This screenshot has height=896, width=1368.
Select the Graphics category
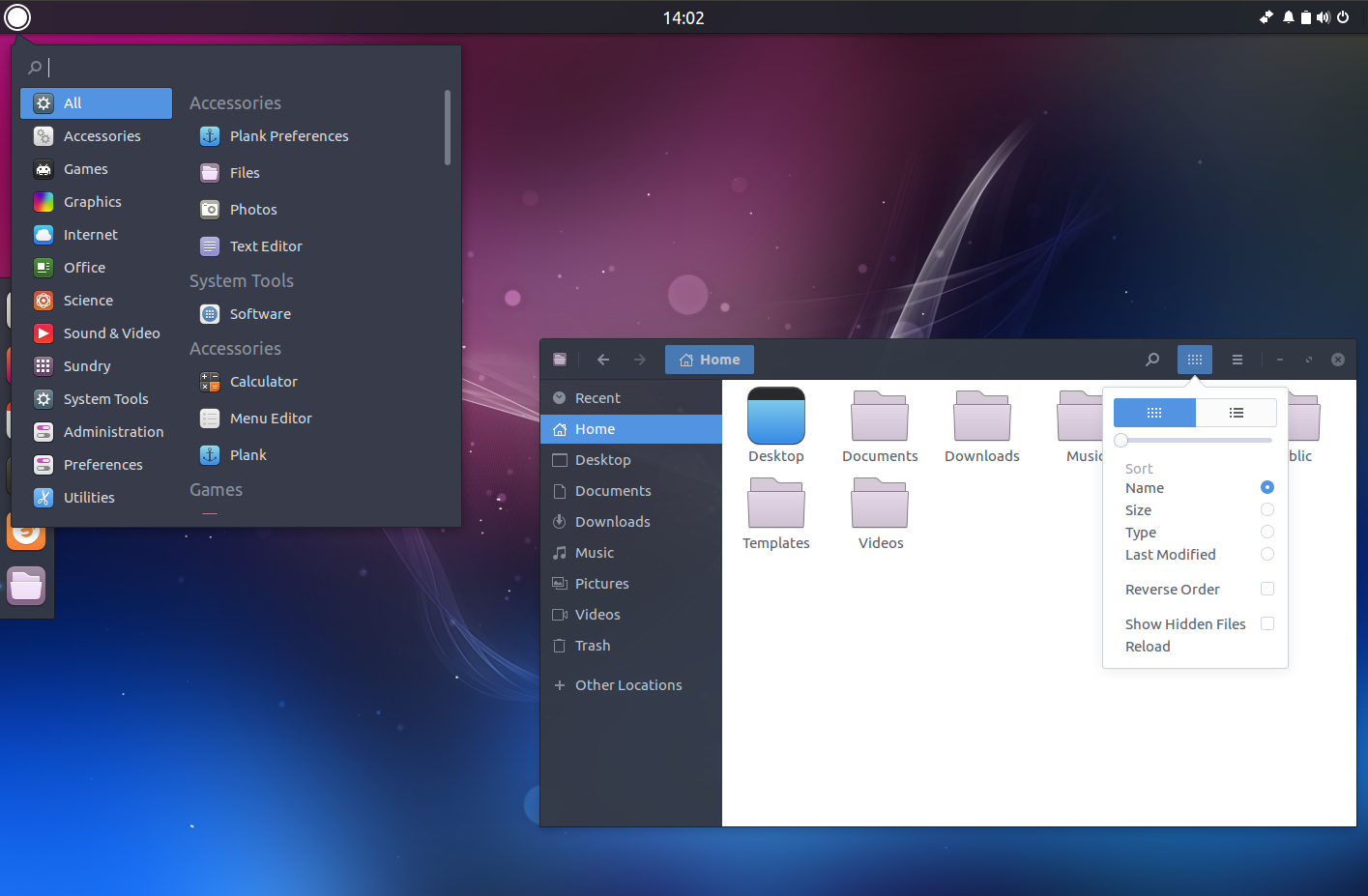(x=97, y=202)
